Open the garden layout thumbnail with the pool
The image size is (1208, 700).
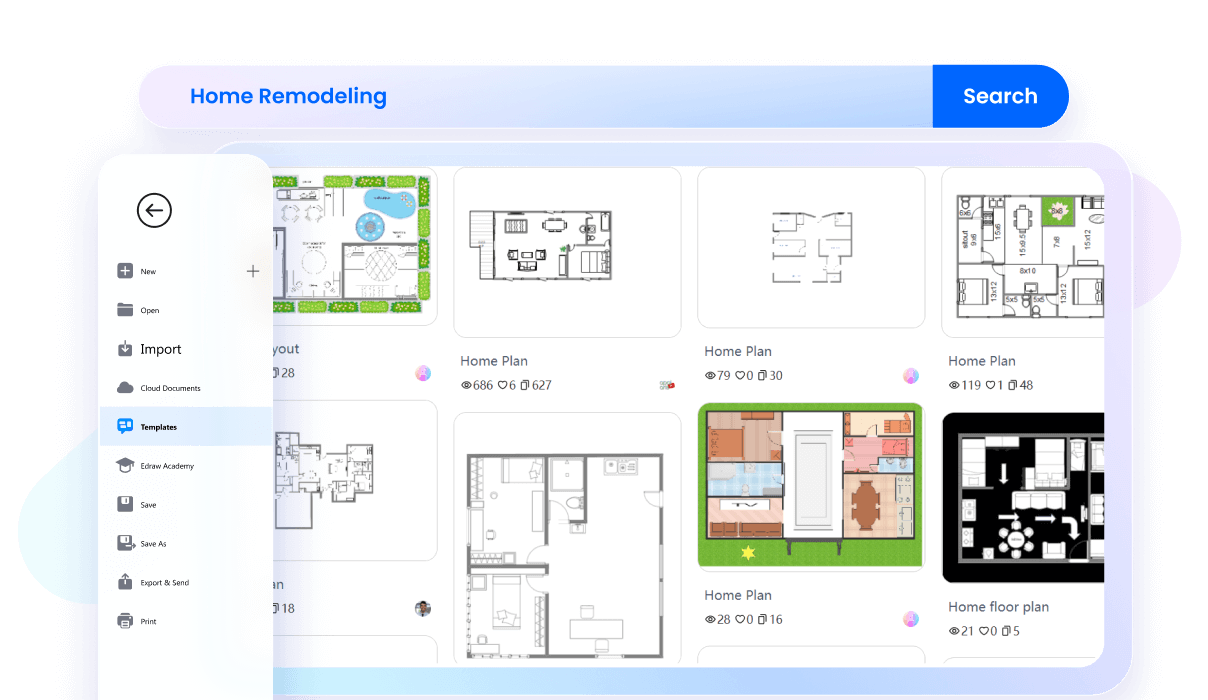tap(355, 246)
